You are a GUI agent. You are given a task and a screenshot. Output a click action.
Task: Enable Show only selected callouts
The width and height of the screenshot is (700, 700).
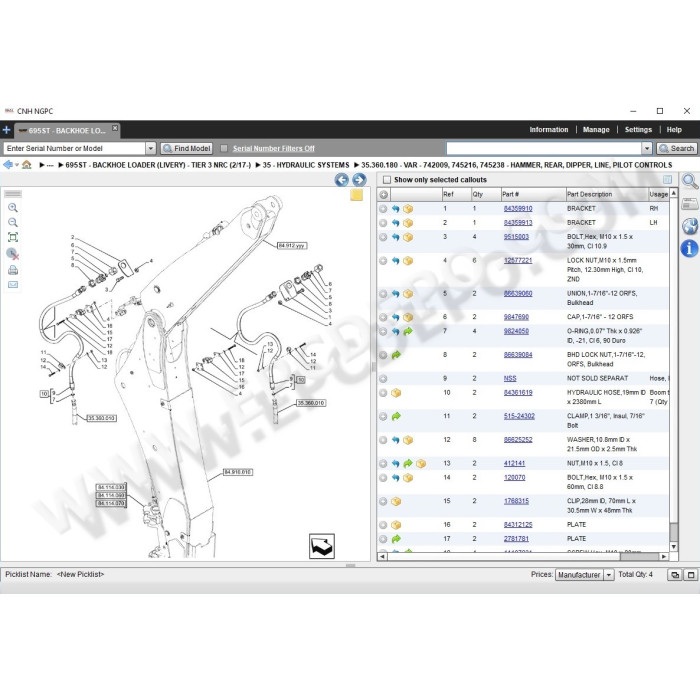point(387,179)
